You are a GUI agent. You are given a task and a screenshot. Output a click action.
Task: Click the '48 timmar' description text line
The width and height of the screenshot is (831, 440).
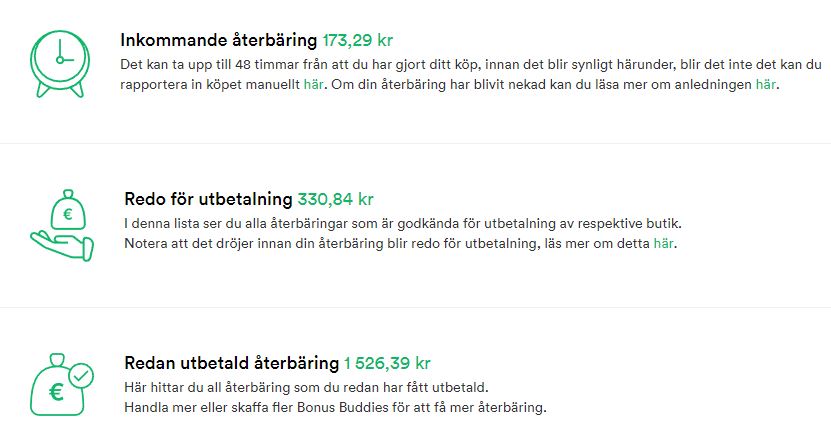tap(471, 65)
